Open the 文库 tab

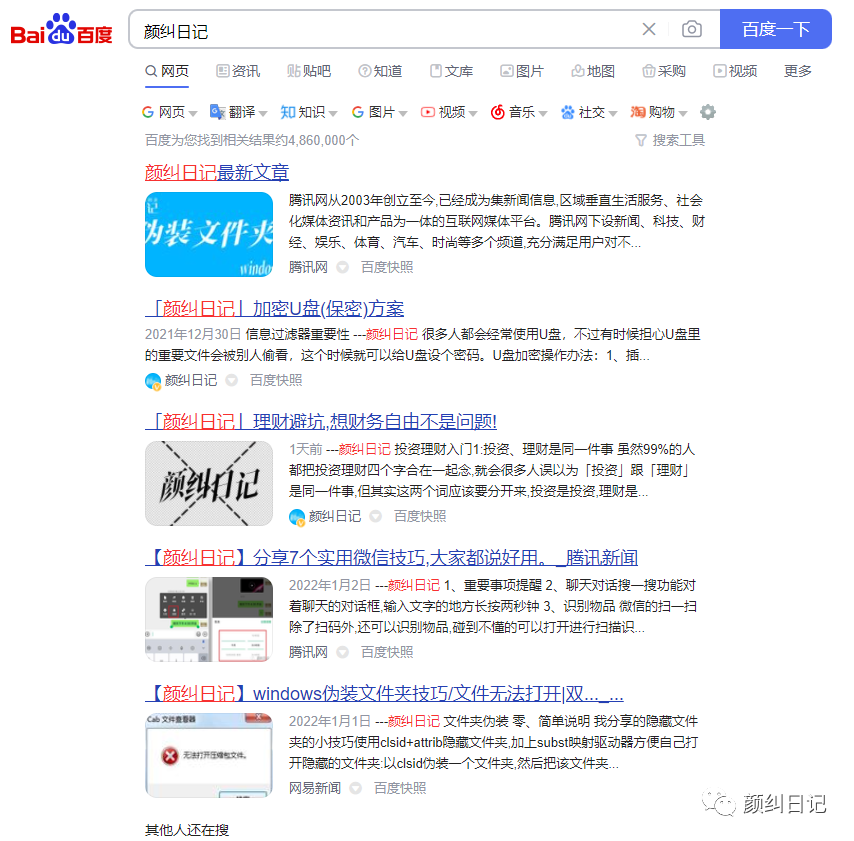(x=452, y=71)
